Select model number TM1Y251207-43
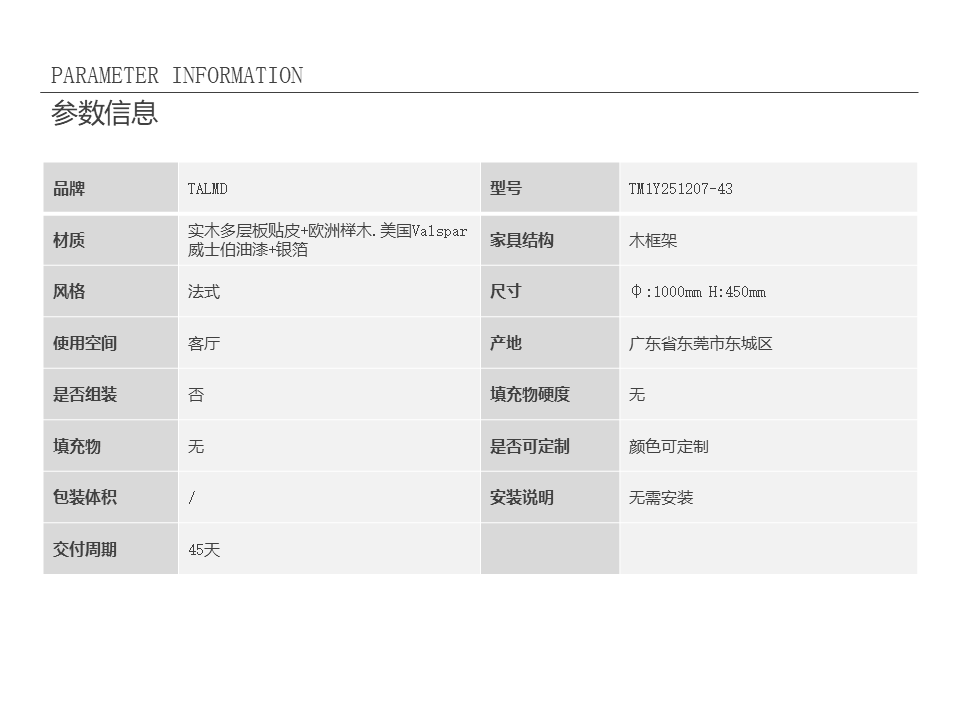Viewport: 960px width, 720px height. [x=680, y=189]
